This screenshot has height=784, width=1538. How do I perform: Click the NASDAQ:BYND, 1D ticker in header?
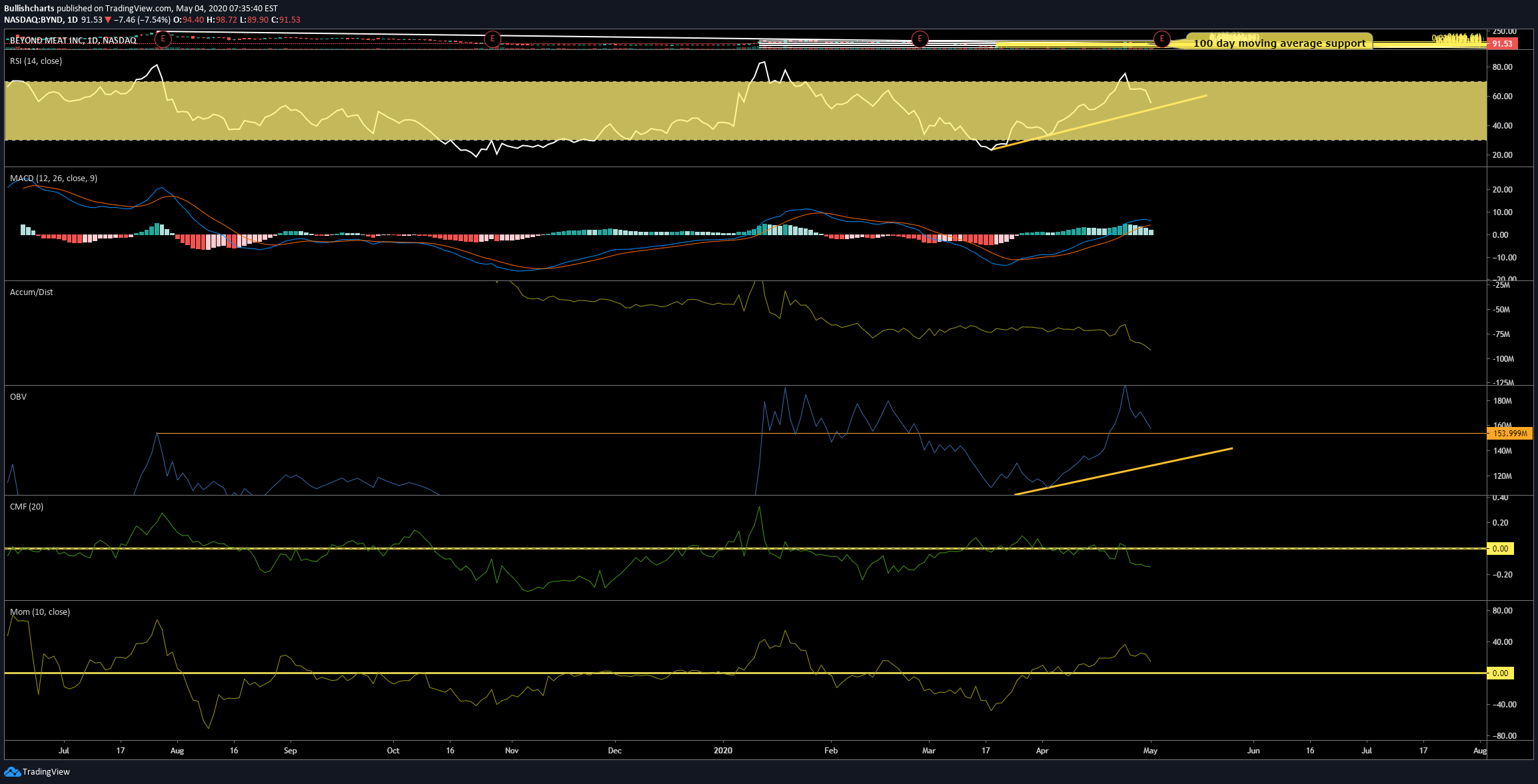pyautogui.click(x=41, y=20)
